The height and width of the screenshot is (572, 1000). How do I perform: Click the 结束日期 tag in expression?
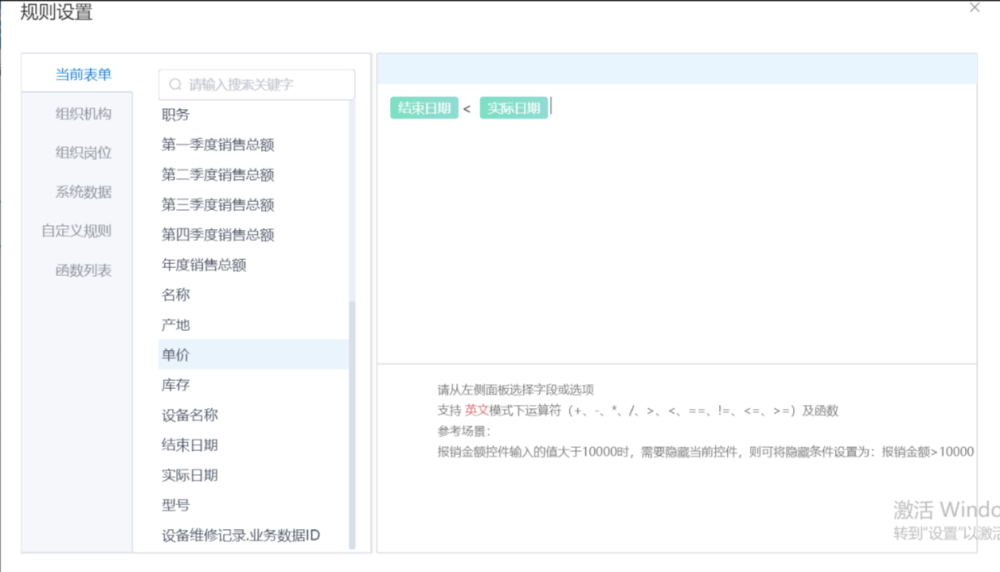[424, 108]
